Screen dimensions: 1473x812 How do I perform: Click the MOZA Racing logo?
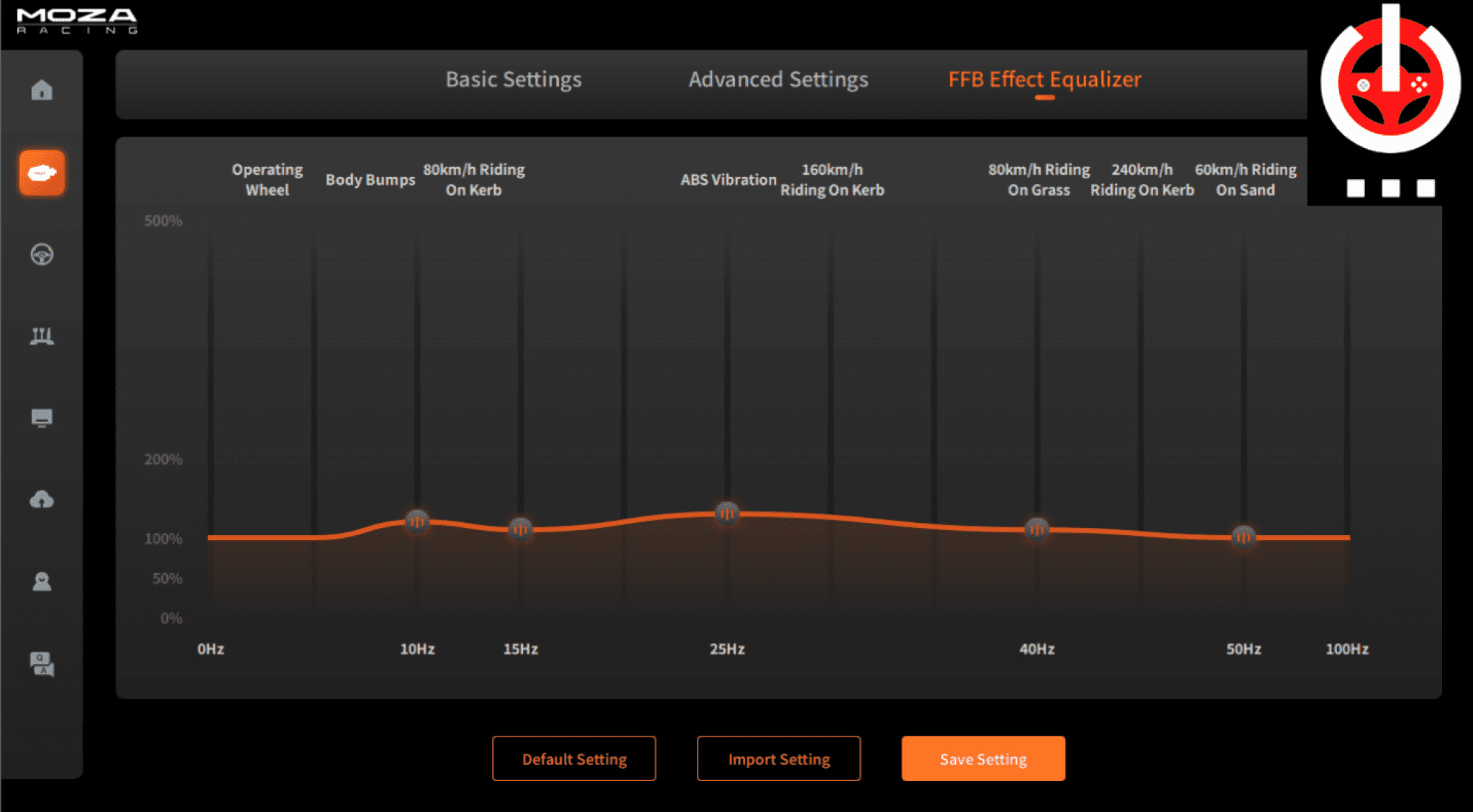(77, 20)
